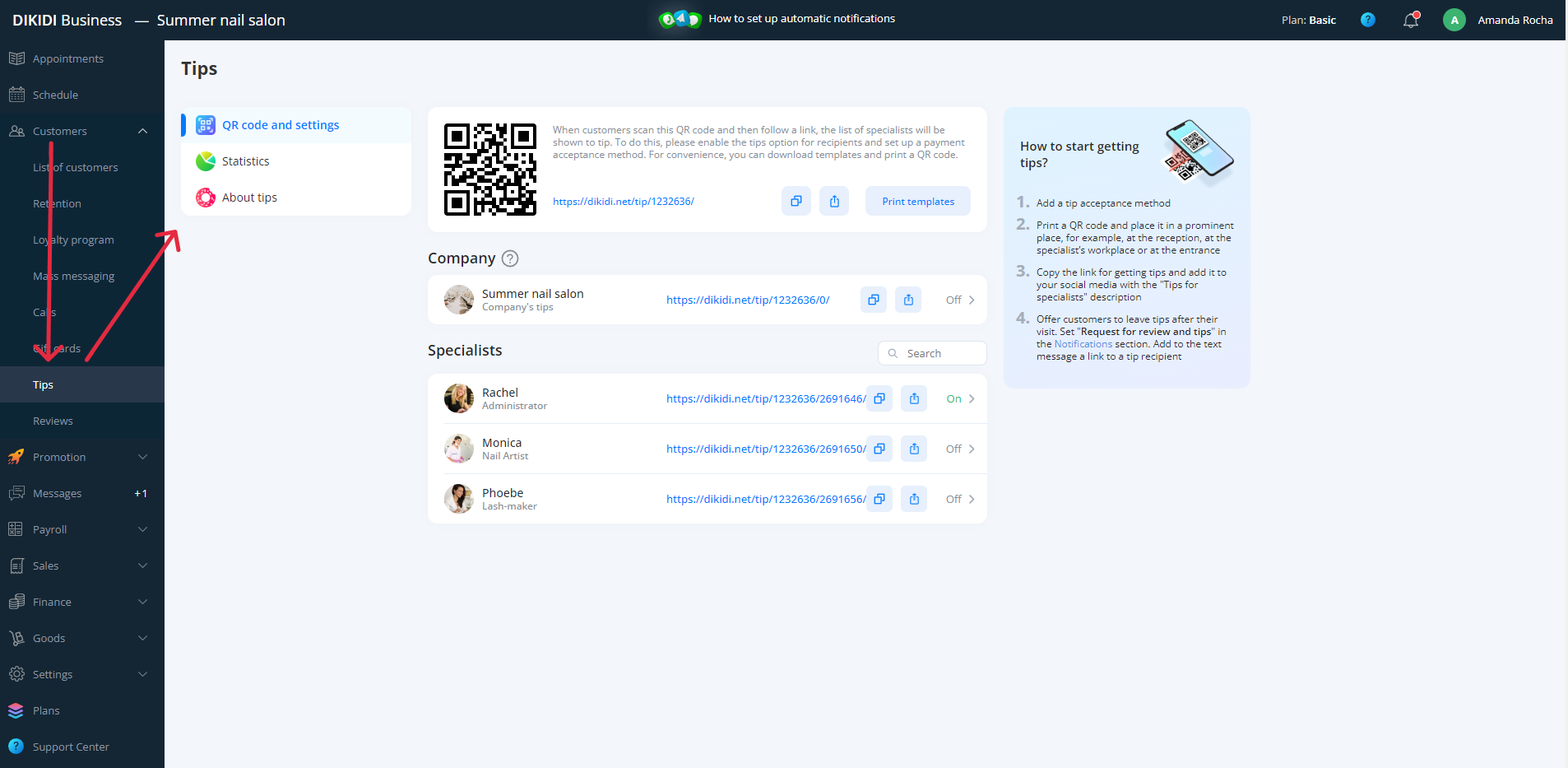Click the Amanda Rocha avatar
Screen dimensions: 1568x768
pyautogui.click(x=1454, y=20)
